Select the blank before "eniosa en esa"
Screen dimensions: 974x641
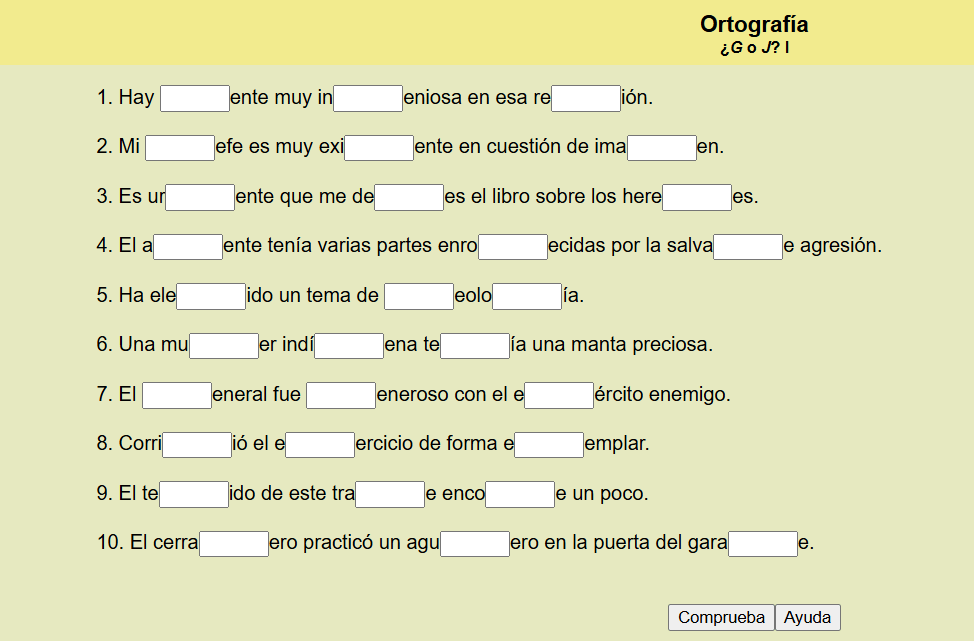368,98
